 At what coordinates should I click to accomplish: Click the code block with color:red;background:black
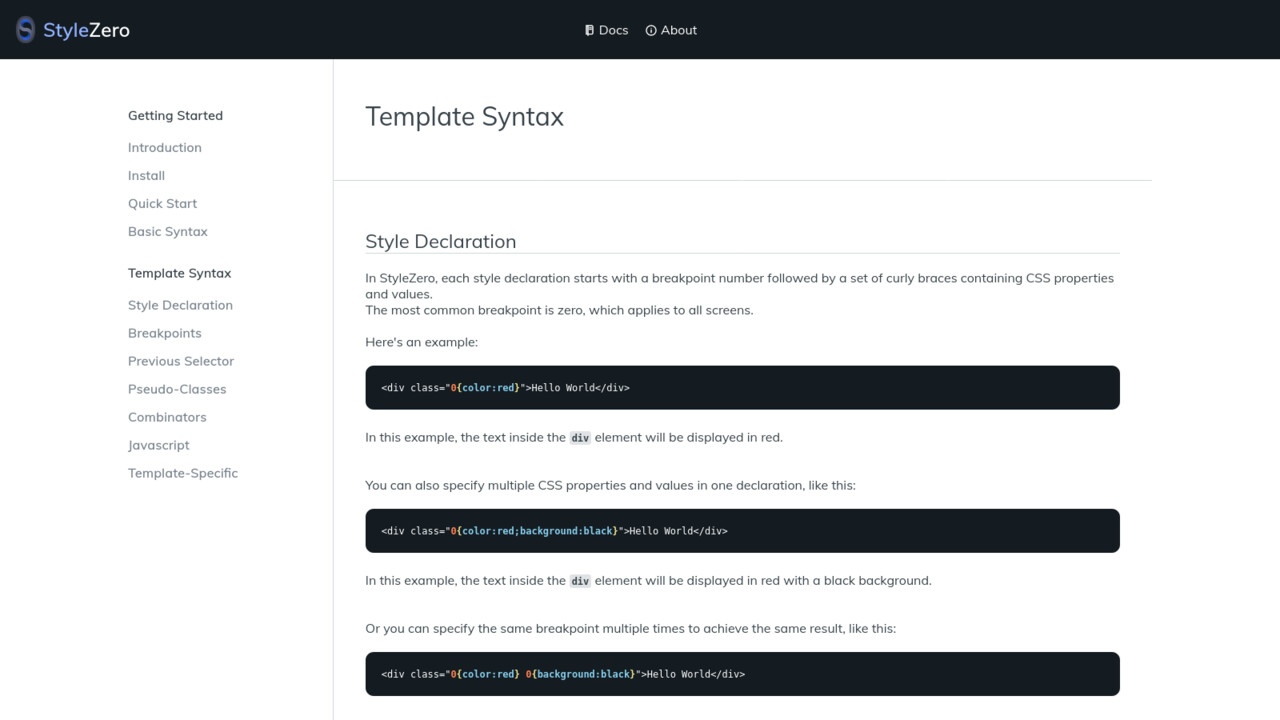[742, 531]
